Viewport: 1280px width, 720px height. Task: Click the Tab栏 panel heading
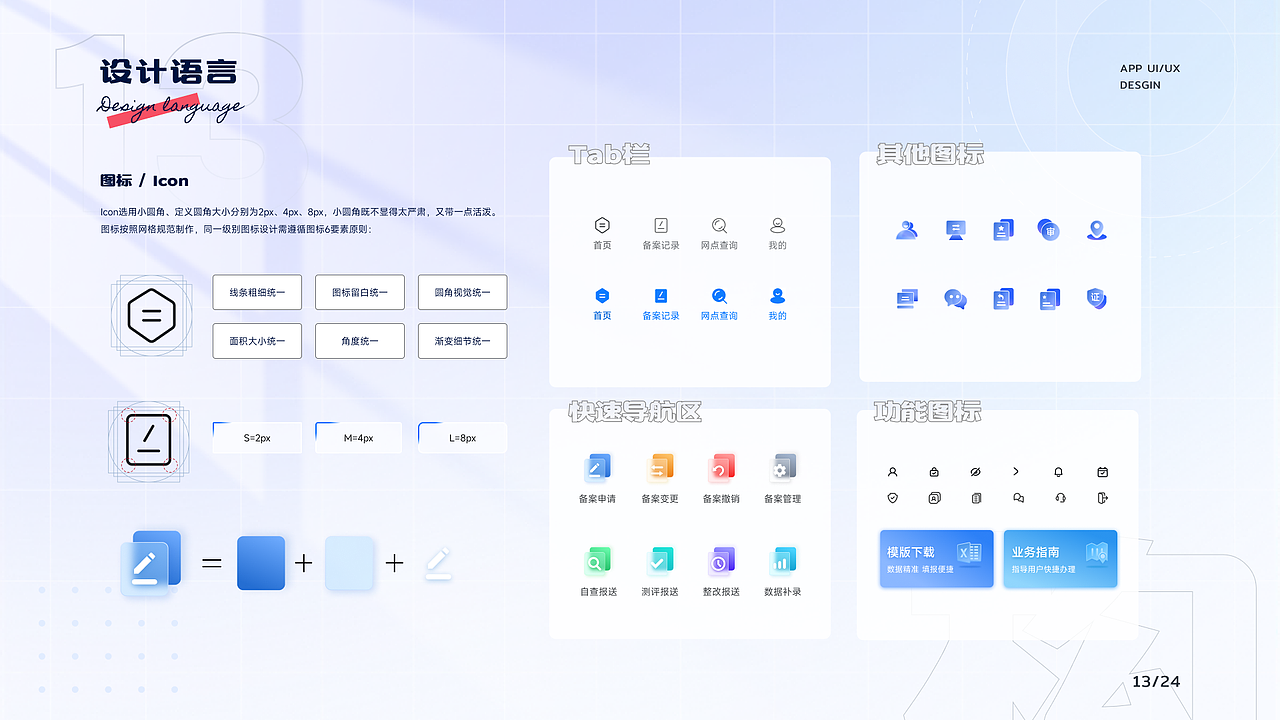point(609,154)
